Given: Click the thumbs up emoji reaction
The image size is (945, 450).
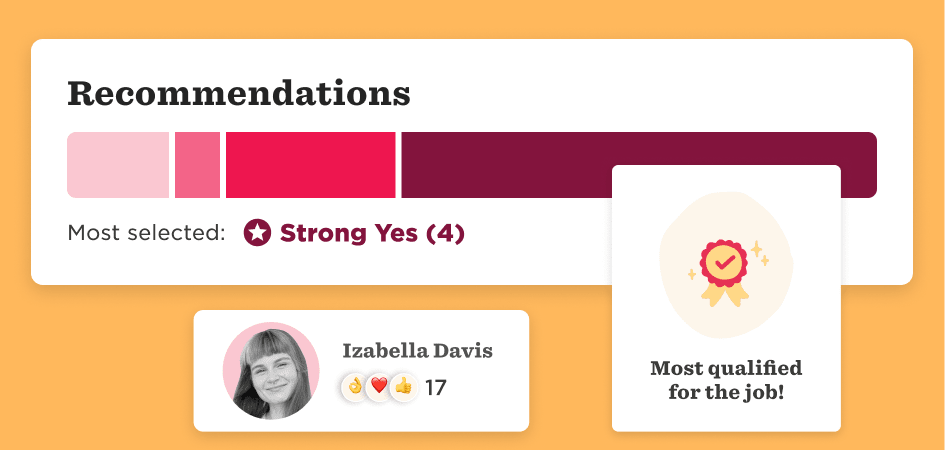Looking at the screenshot, I should pyautogui.click(x=403, y=386).
